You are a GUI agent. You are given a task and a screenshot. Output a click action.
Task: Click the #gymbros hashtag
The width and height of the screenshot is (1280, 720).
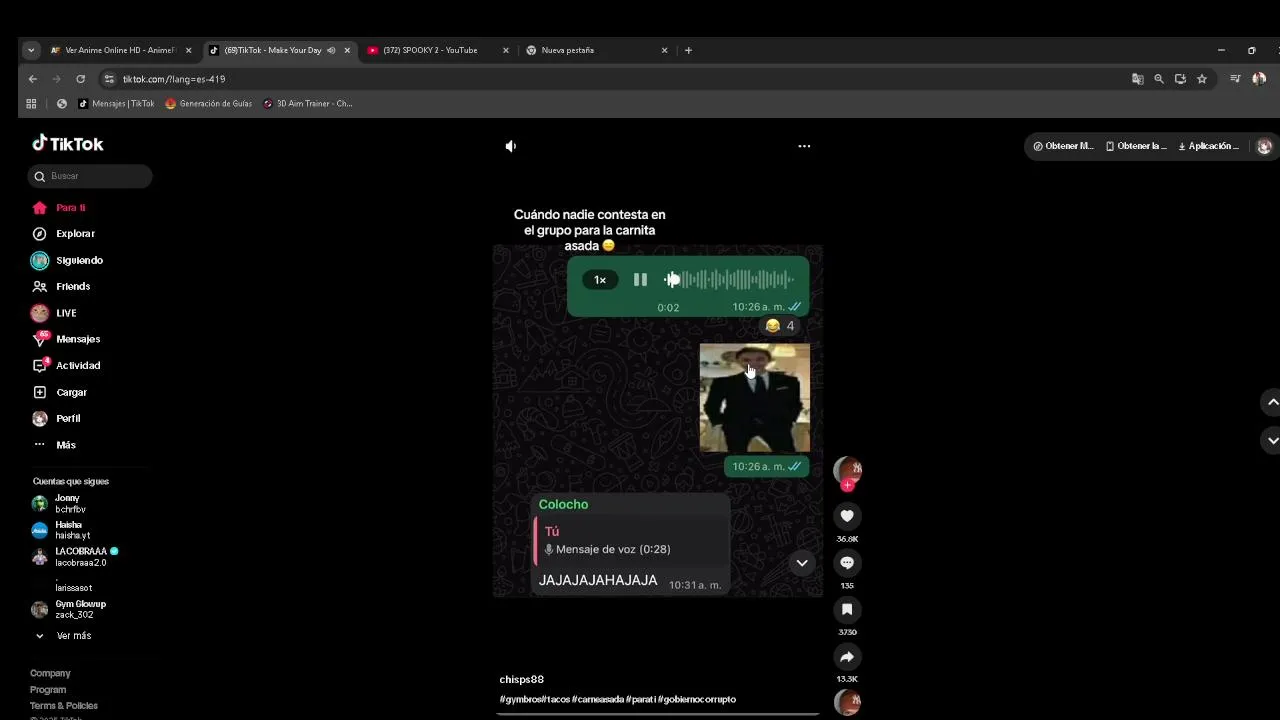pyautogui.click(x=520, y=699)
